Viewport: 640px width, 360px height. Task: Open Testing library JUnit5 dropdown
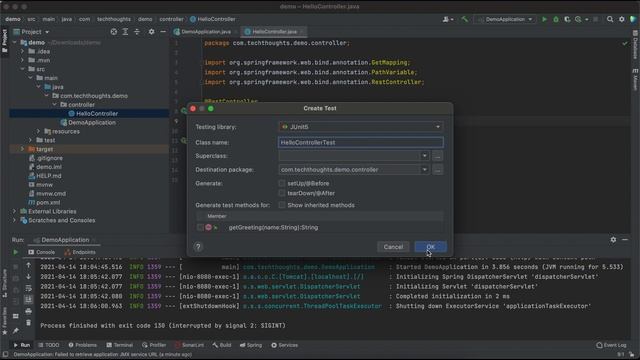point(361,127)
